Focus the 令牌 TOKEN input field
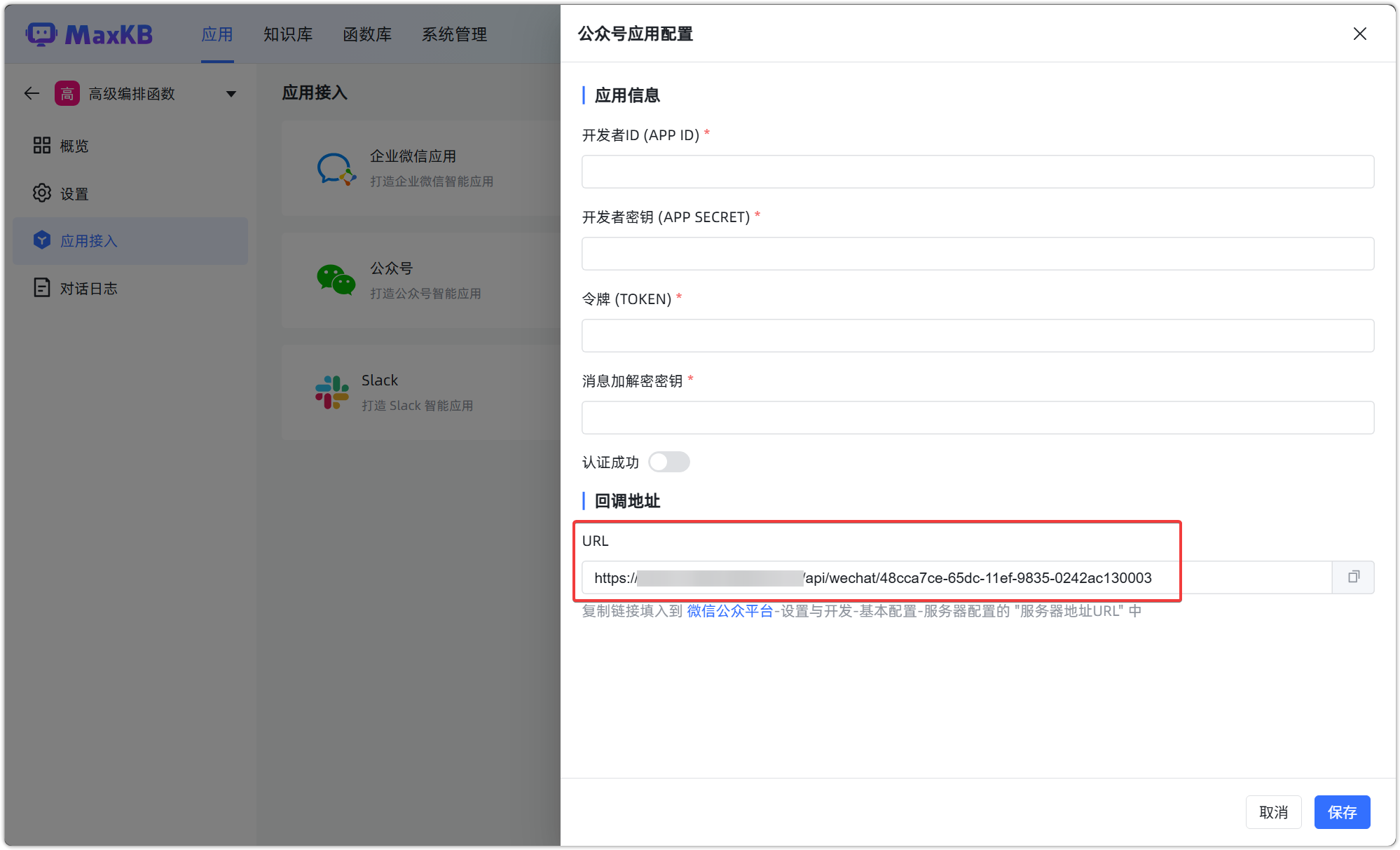 [977, 335]
